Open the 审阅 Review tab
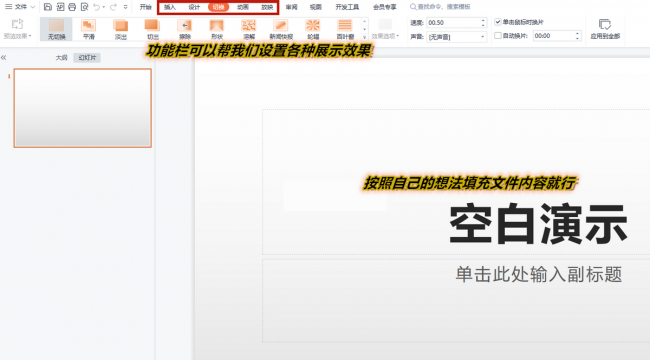Screen dimensions: 650x360 (291, 7)
